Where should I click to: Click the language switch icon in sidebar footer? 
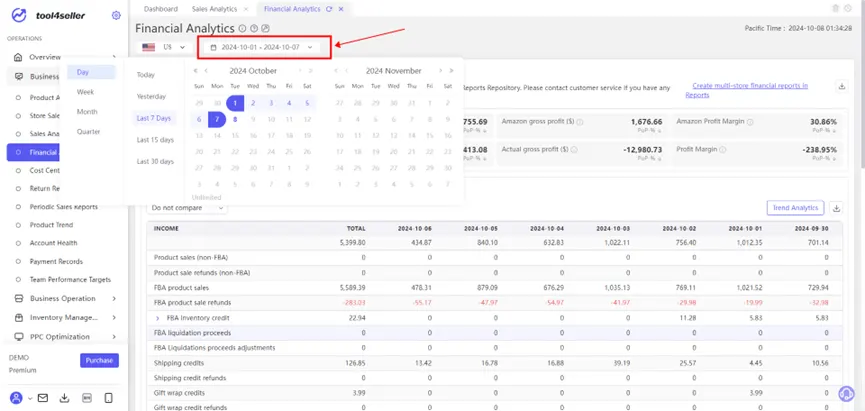click(x=87, y=398)
